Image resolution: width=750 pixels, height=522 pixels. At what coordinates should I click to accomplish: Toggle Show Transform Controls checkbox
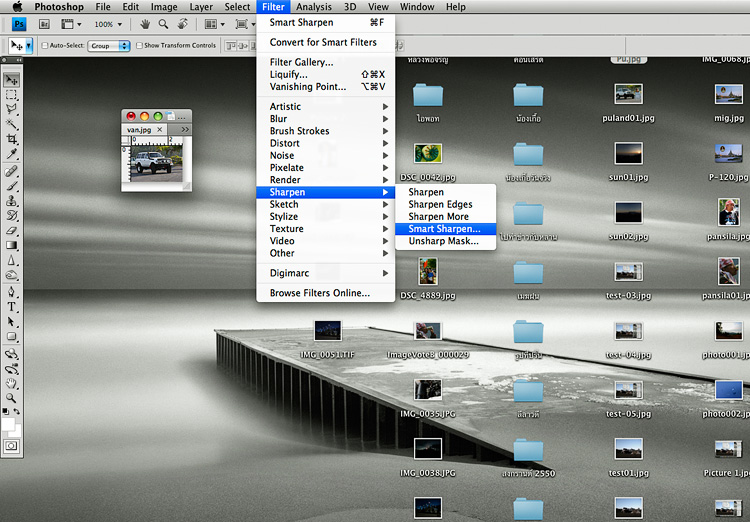coord(140,46)
